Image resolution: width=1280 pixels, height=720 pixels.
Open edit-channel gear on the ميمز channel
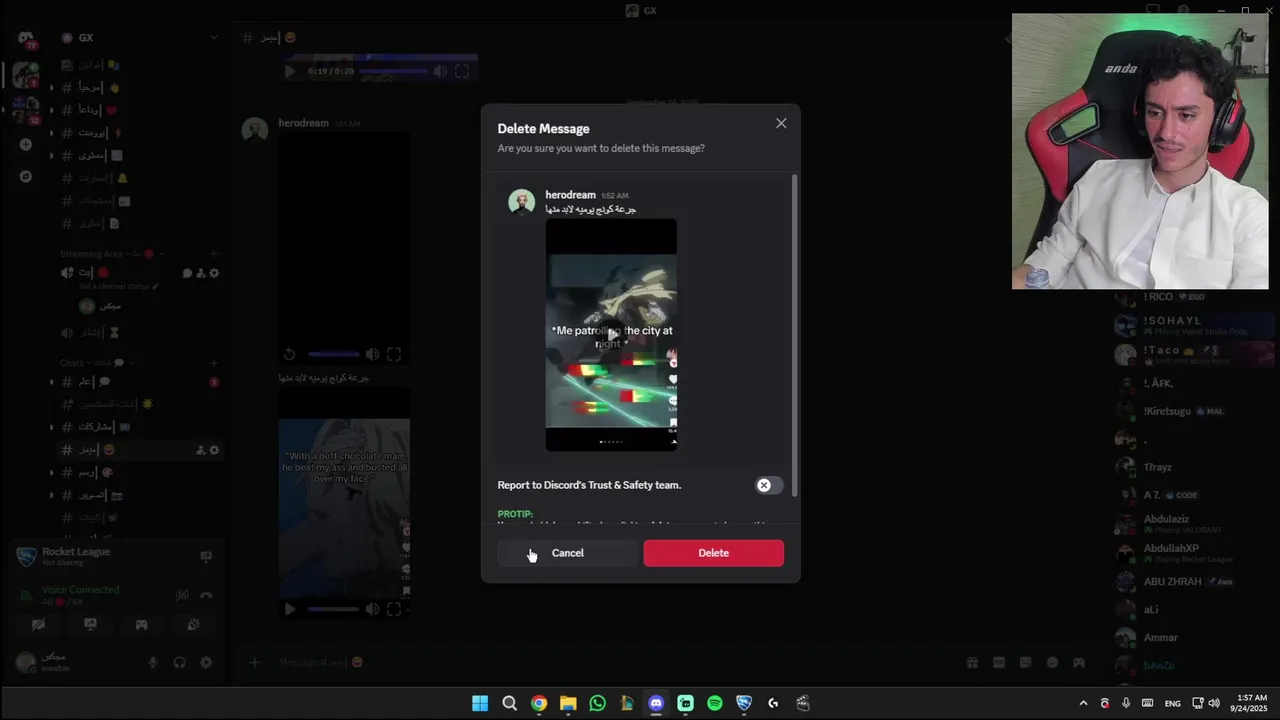(214, 450)
